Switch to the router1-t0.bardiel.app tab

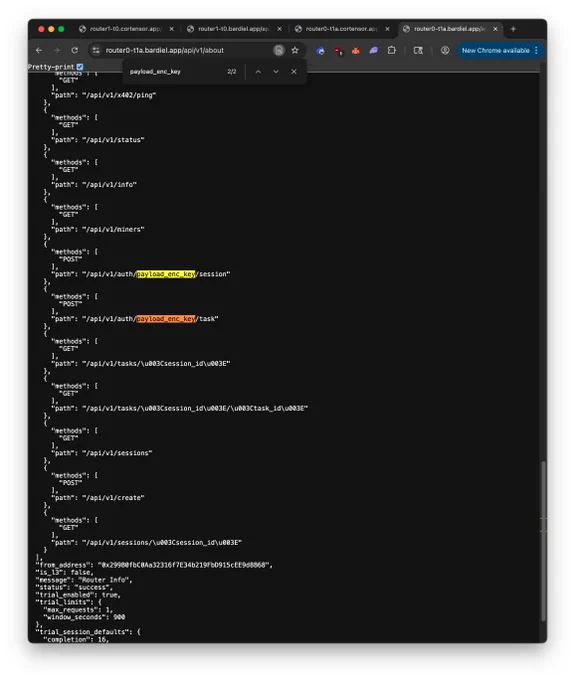(x=233, y=29)
